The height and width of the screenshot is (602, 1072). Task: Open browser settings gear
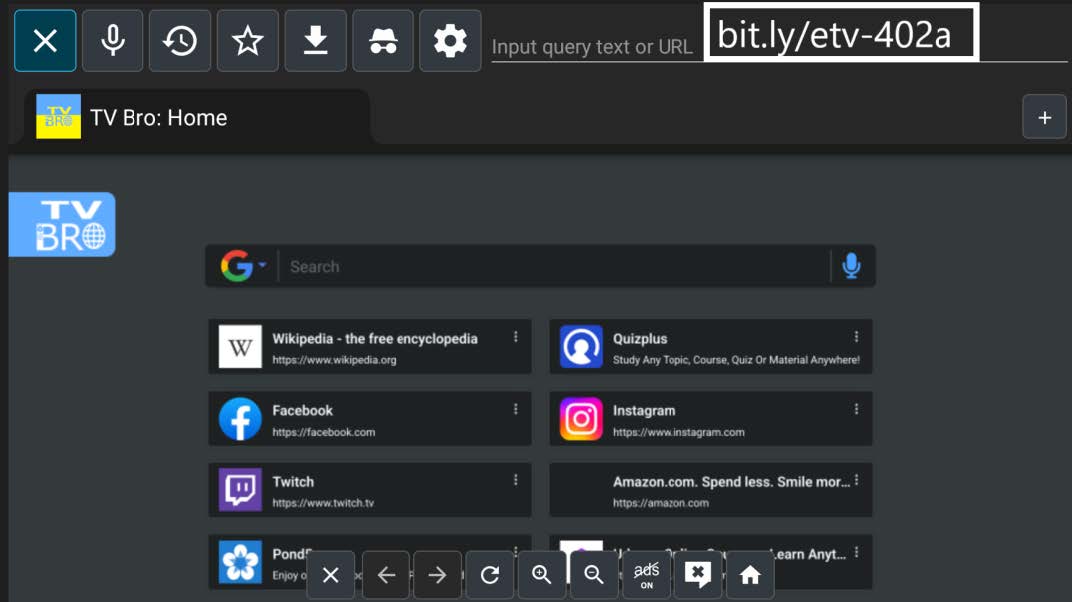click(x=450, y=41)
